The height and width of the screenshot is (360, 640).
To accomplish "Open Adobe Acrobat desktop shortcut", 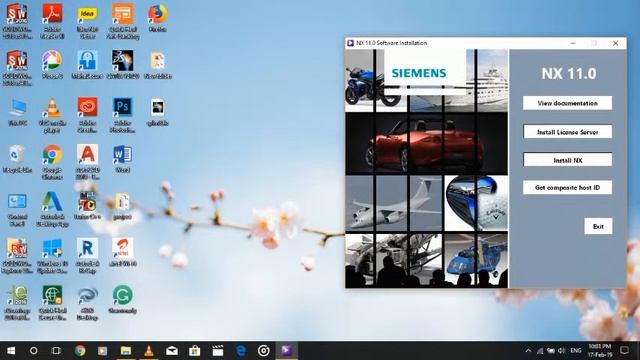I will 52,21.
